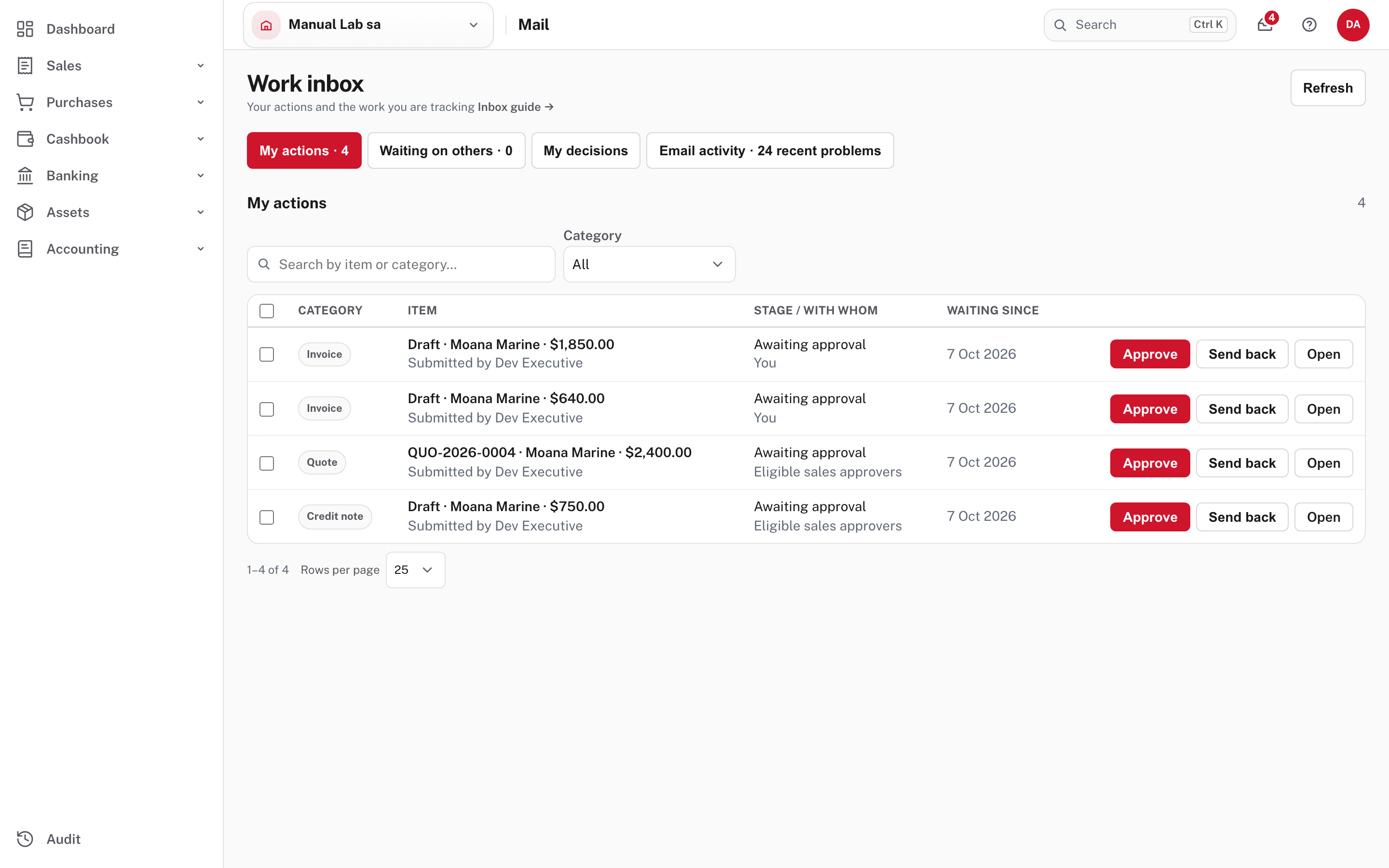Expand the Sales menu chevron

pos(201,66)
